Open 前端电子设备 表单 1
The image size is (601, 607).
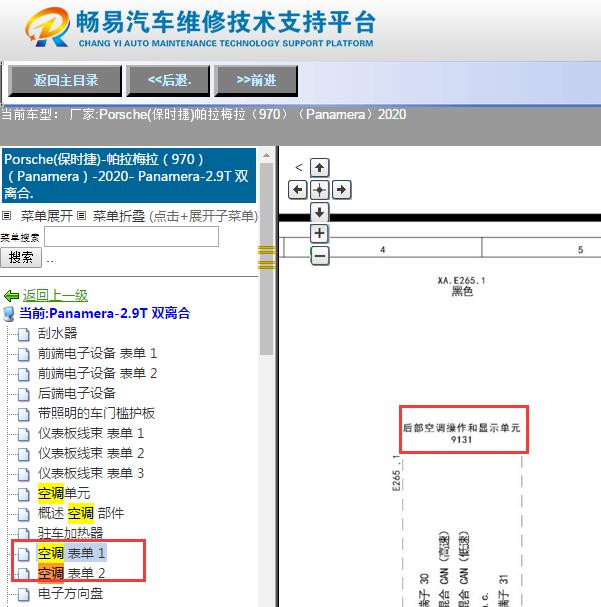point(98,353)
